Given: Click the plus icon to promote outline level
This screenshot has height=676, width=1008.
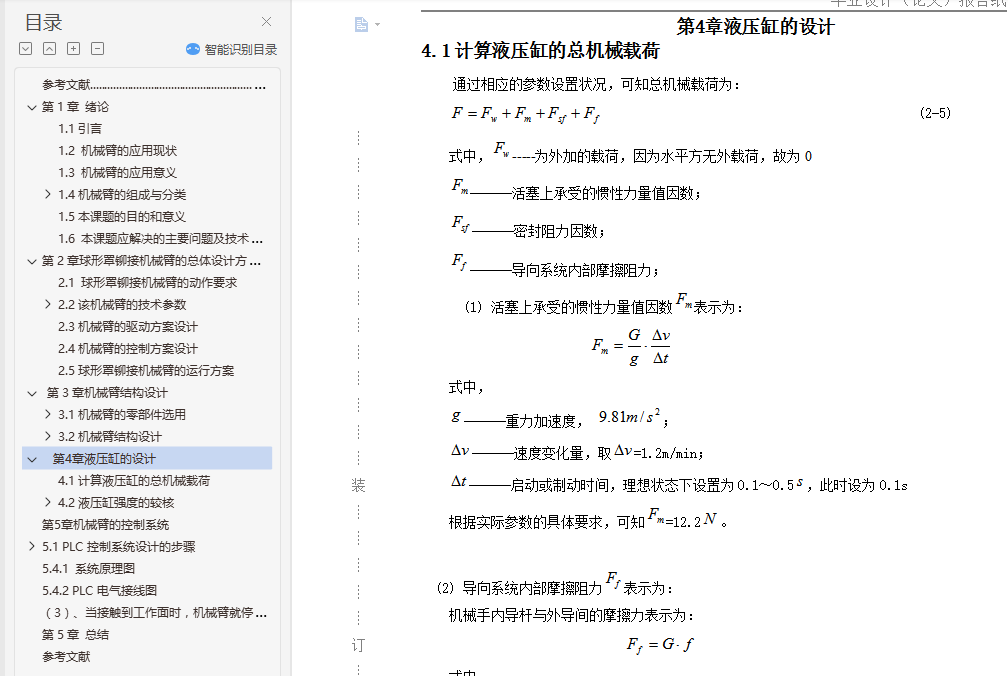Looking at the screenshot, I should pyautogui.click(x=74, y=49).
